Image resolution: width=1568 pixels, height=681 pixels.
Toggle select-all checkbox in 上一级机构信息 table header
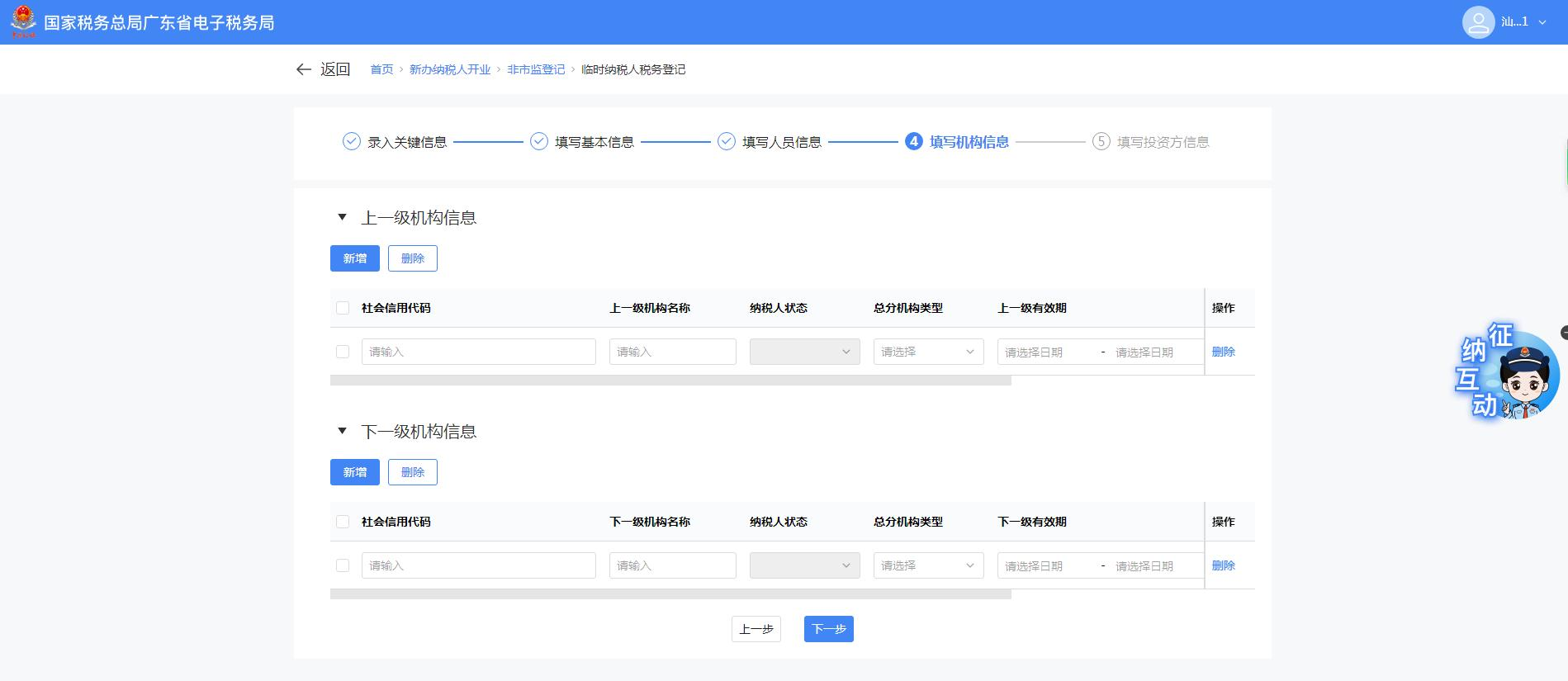click(343, 308)
